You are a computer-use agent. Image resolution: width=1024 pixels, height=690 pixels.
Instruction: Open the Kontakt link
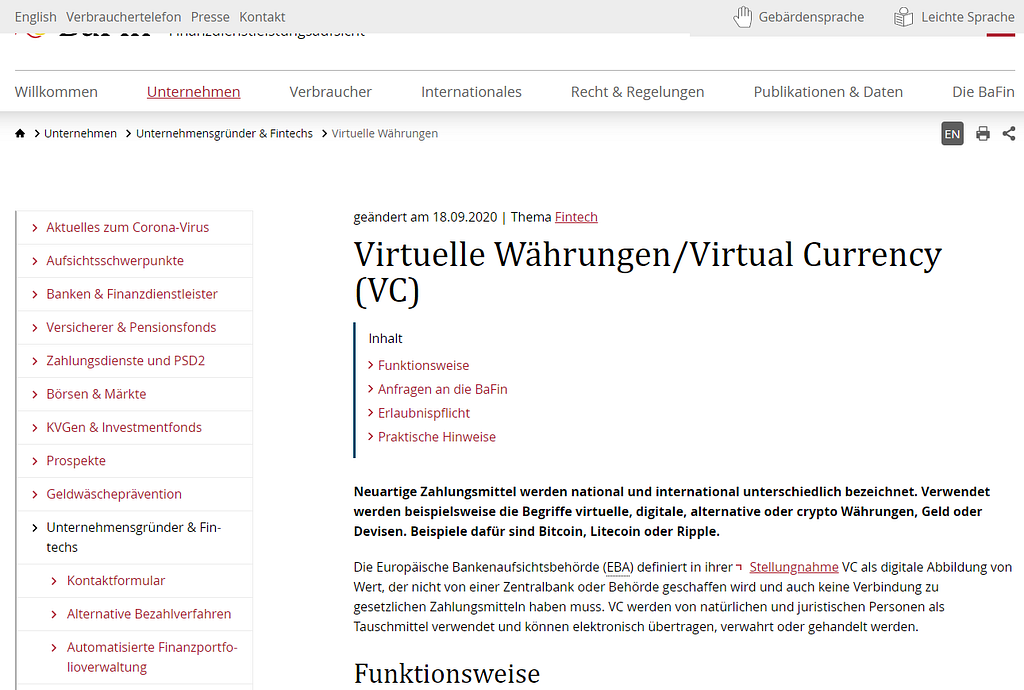click(x=262, y=17)
